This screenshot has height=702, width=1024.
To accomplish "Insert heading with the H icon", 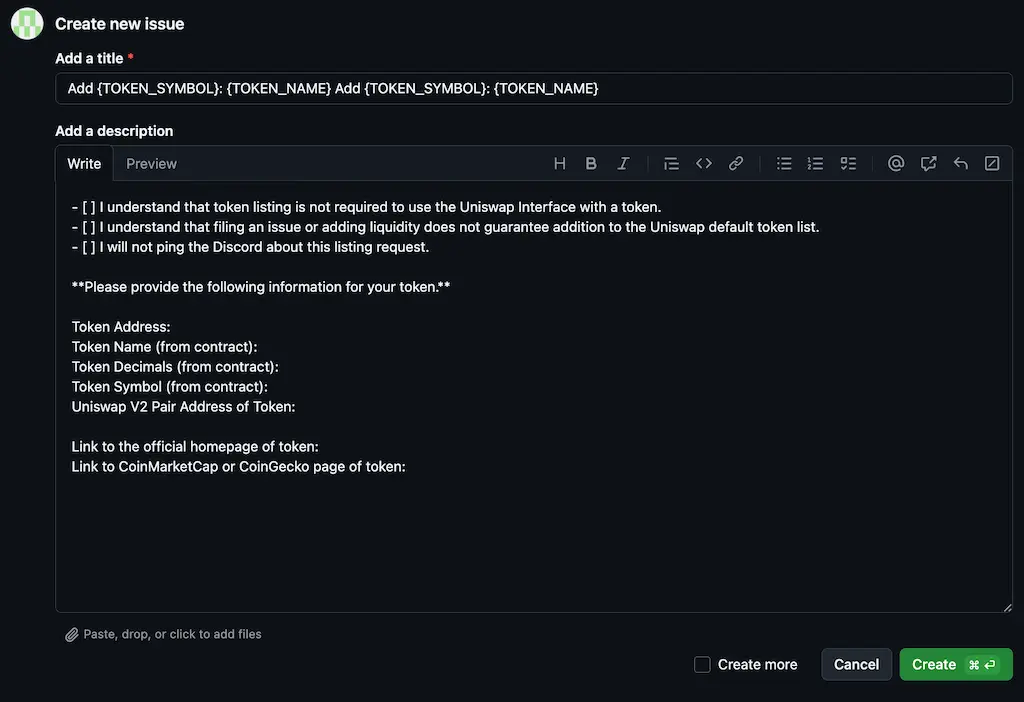I will (560, 163).
